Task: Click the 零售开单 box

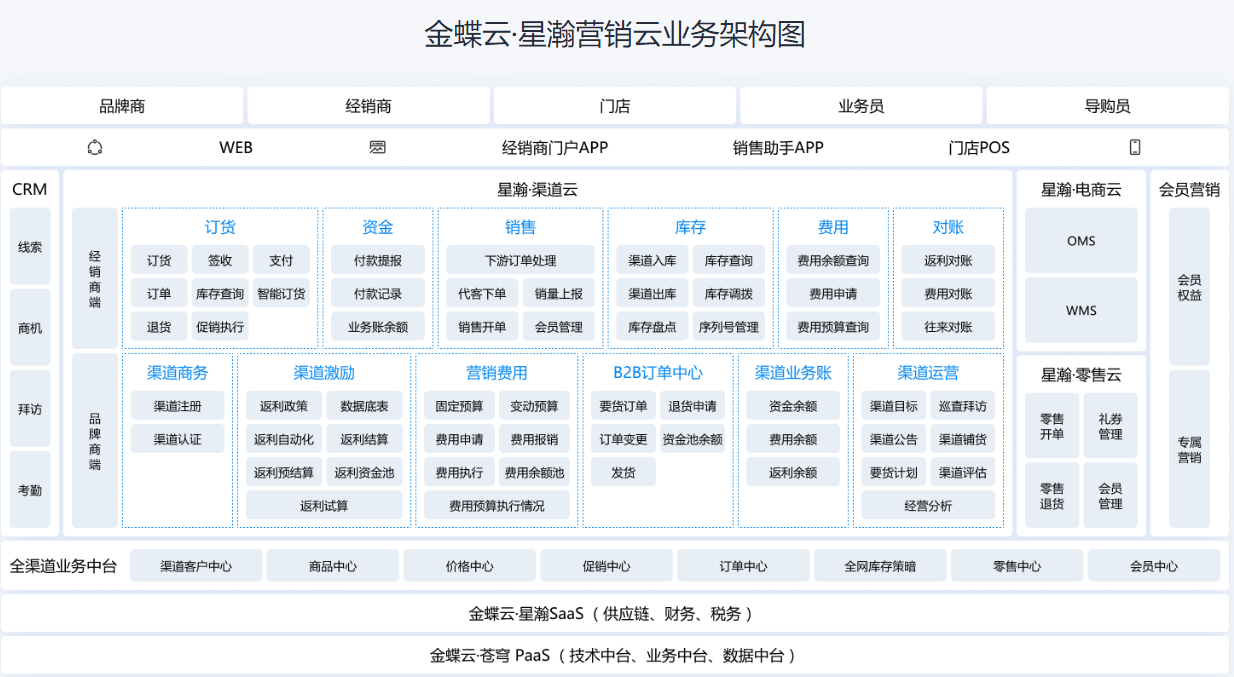Action: [x=1052, y=426]
